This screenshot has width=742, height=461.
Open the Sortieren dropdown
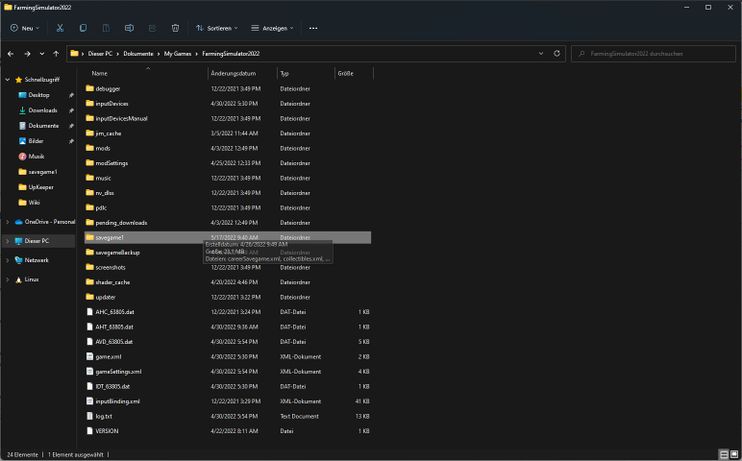coord(217,28)
